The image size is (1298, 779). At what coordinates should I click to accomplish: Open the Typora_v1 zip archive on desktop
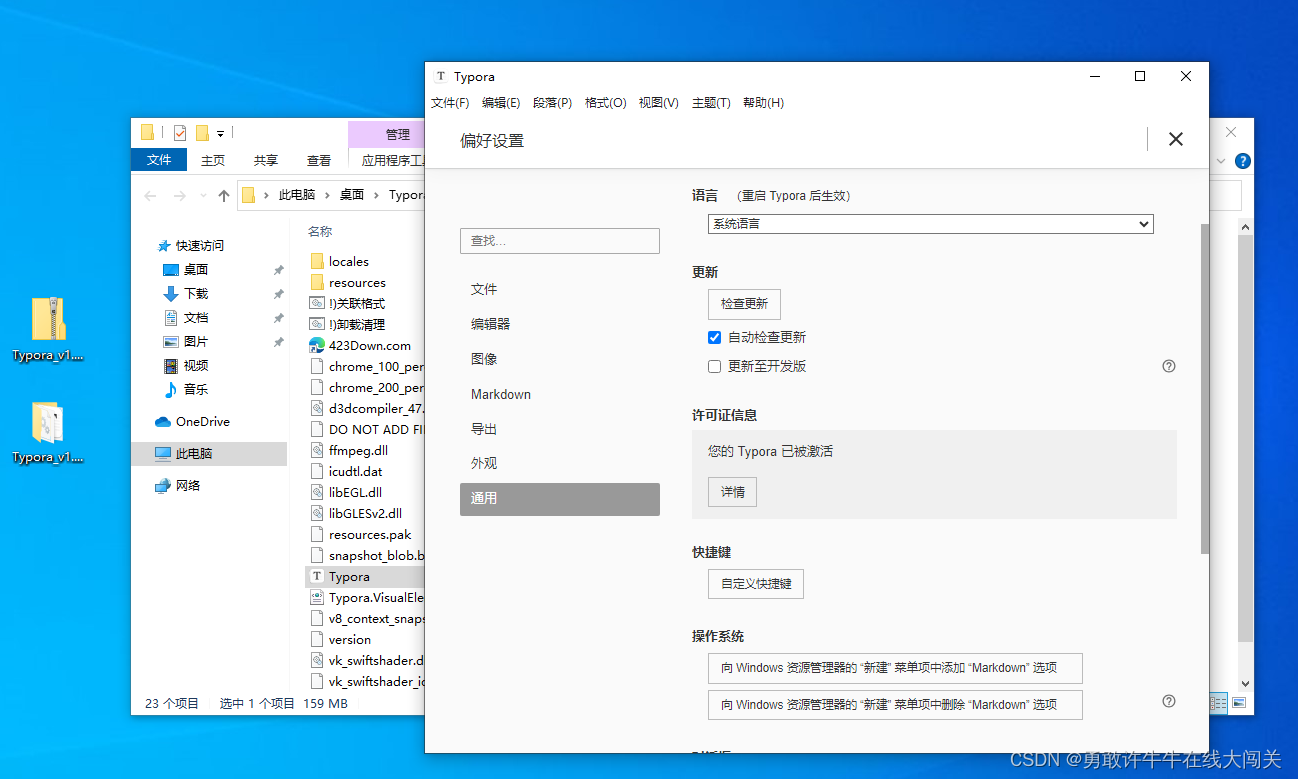(x=48, y=319)
